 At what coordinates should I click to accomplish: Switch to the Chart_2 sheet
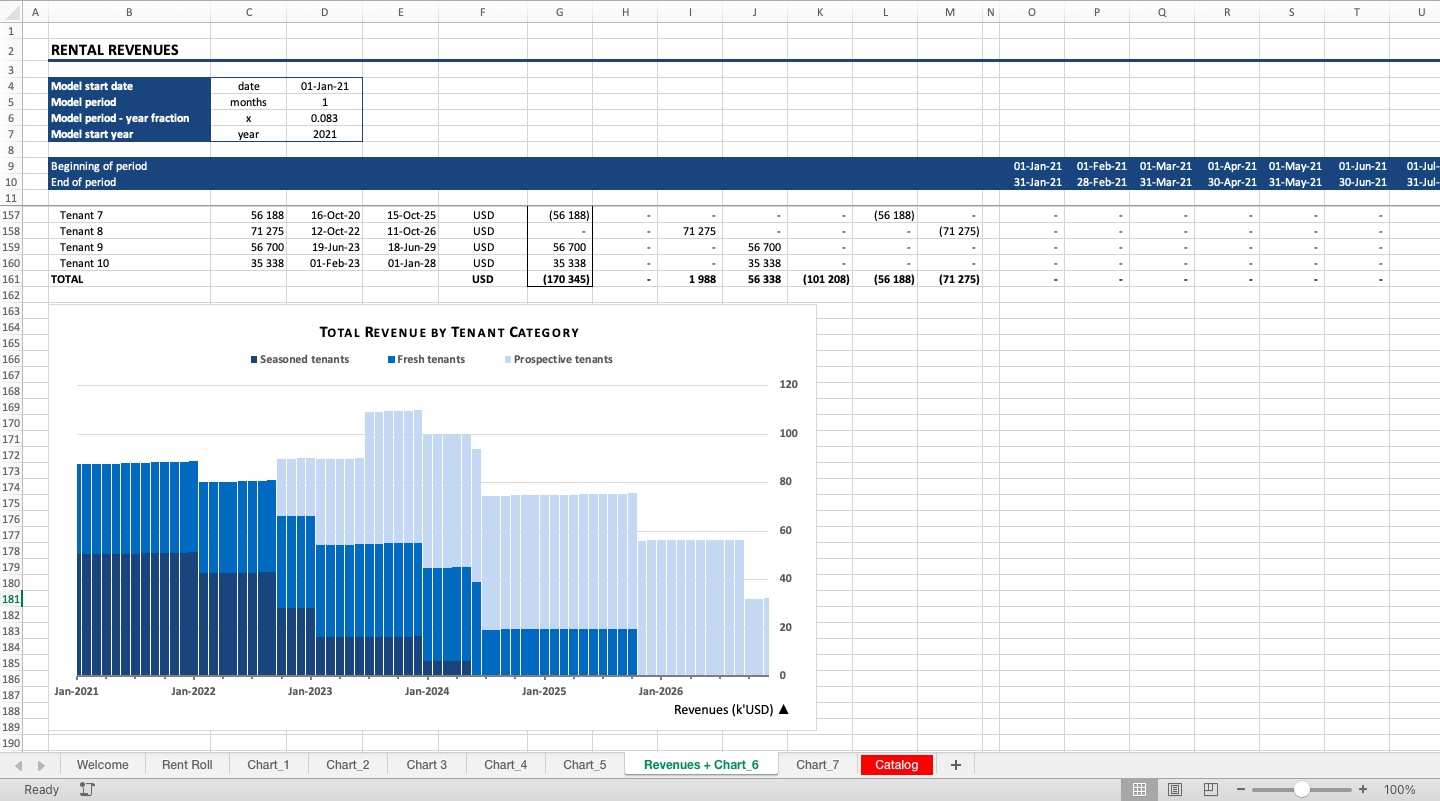(348, 765)
